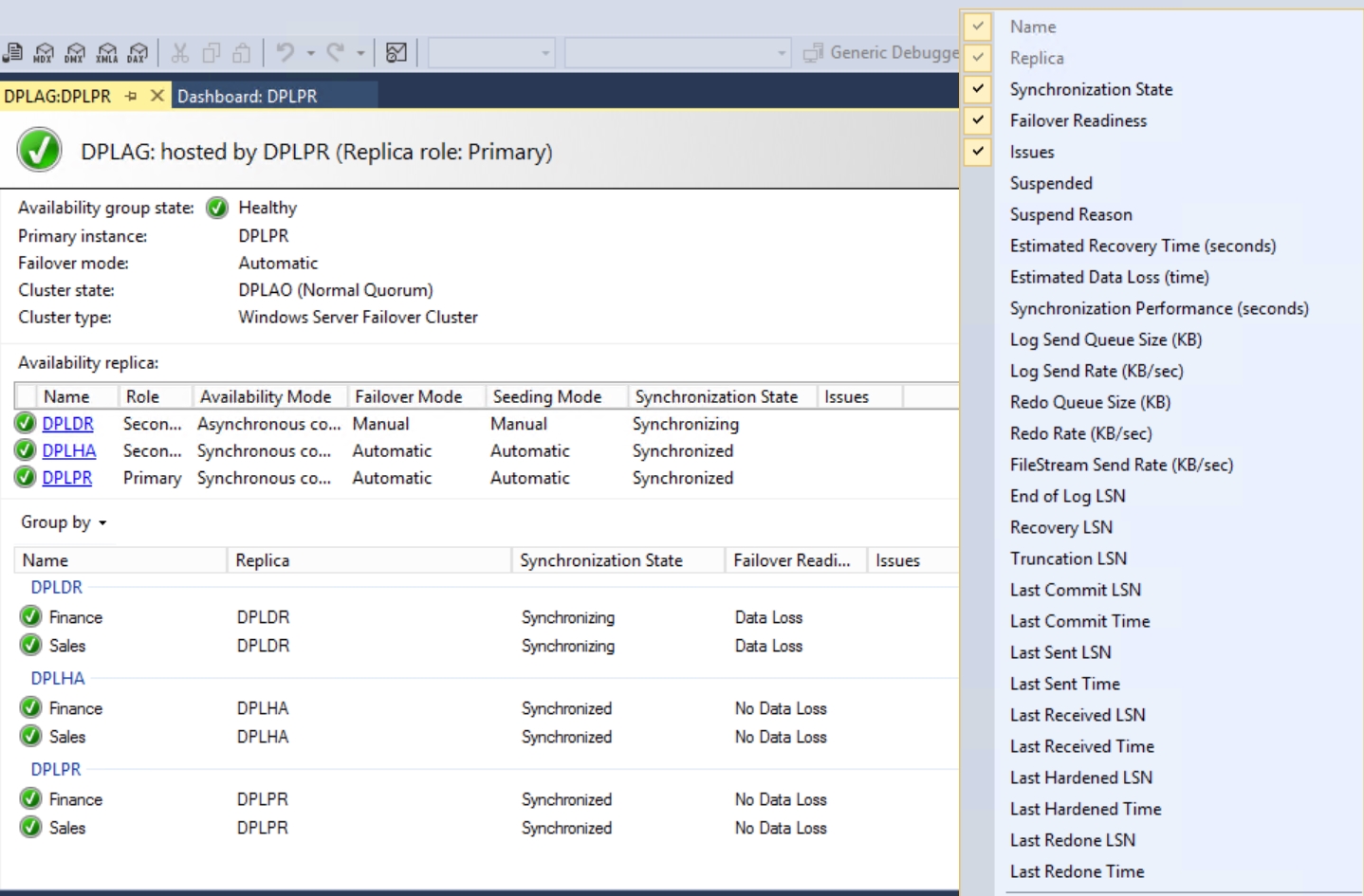Open the DPLPR replica link
Screen dimensions: 1364x896
66,478
